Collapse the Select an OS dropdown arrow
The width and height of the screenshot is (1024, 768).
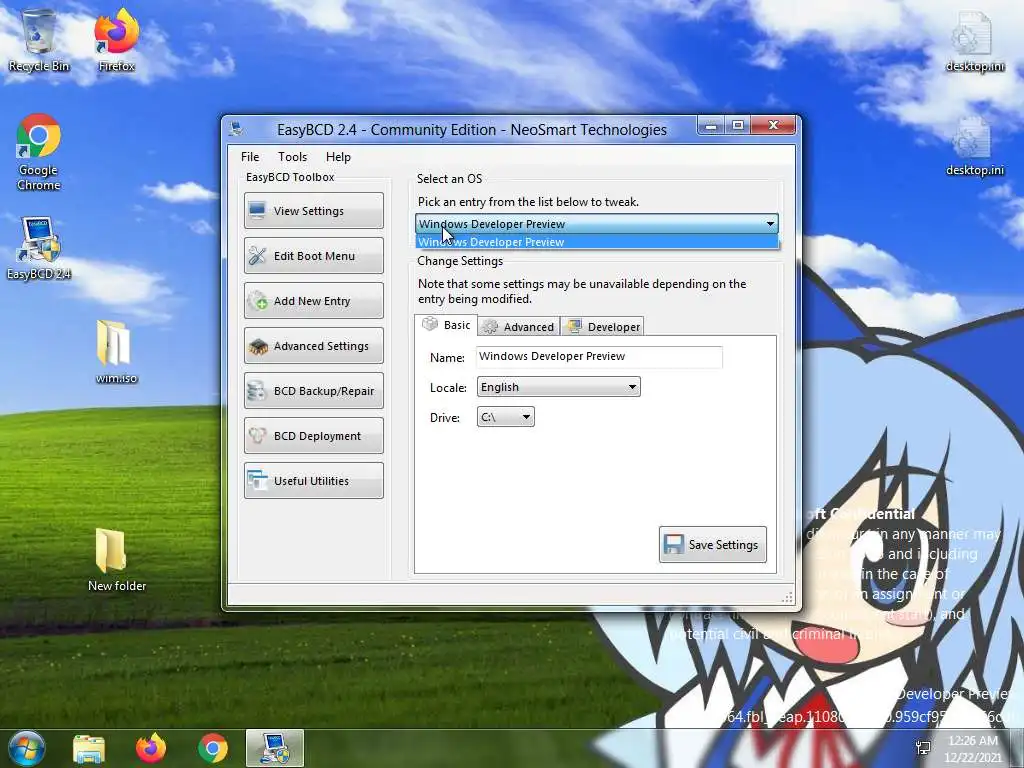pyautogui.click(x=771, y=224)
